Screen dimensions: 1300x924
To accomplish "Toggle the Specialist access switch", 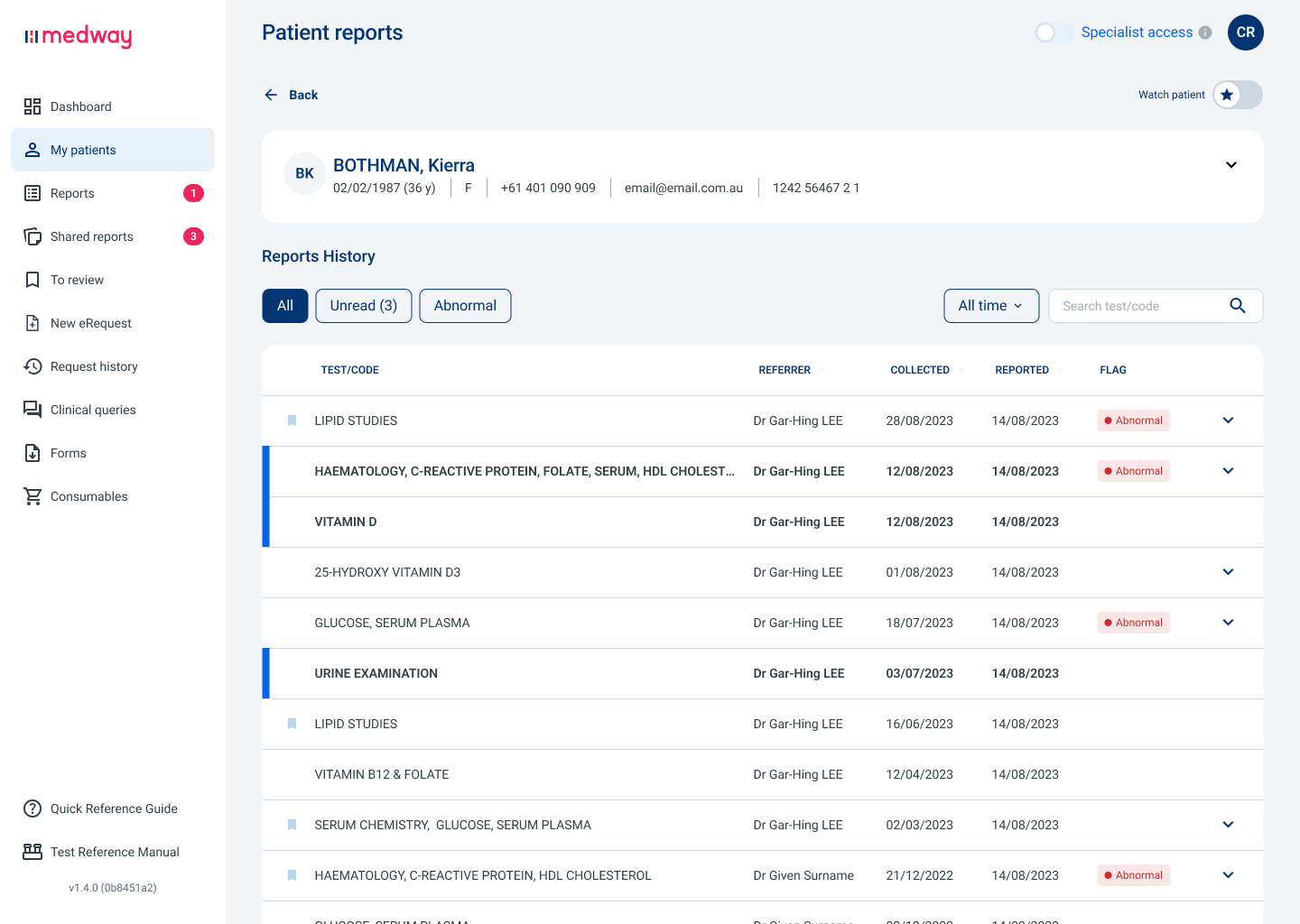I will click(1054, 32).
